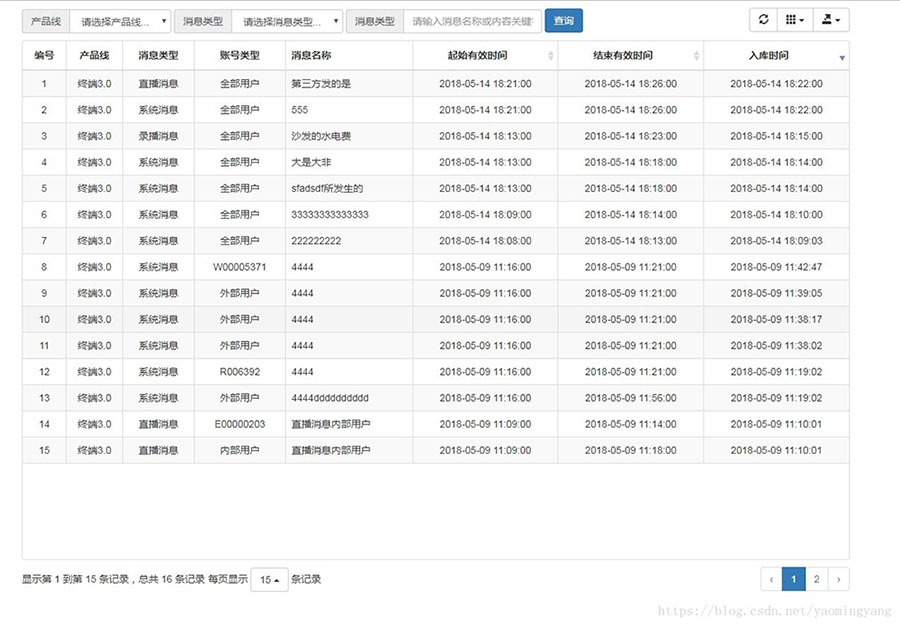
Task: Toggle sort order on 入库时间 column
Action: (775, 56)
